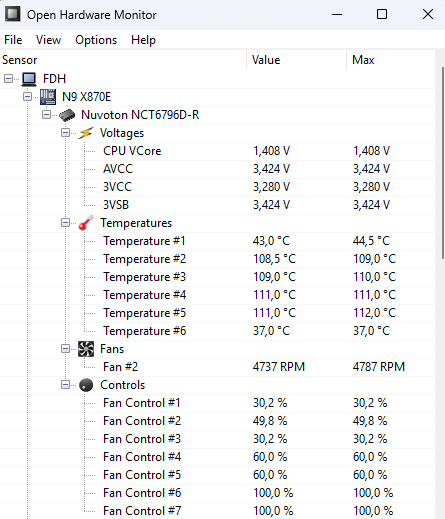Open the Options menu
The image size is (445, 519).
click(x=96, y=40)
